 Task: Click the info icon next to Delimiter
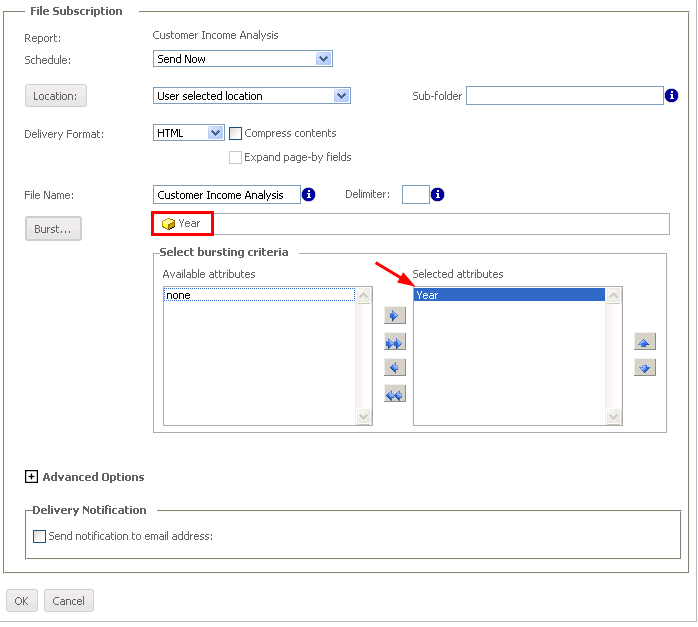click(437, 195)
